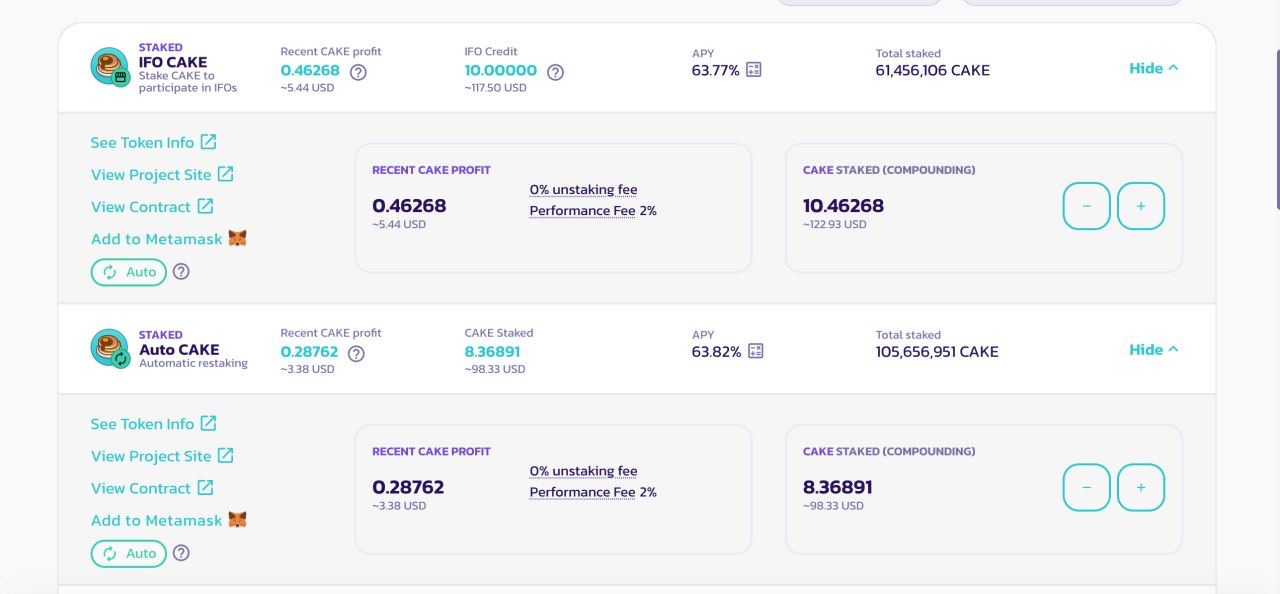Unstake CAKE with minus button in IFO pool
Screen dimensions: 1280x594
(1087, 206)
